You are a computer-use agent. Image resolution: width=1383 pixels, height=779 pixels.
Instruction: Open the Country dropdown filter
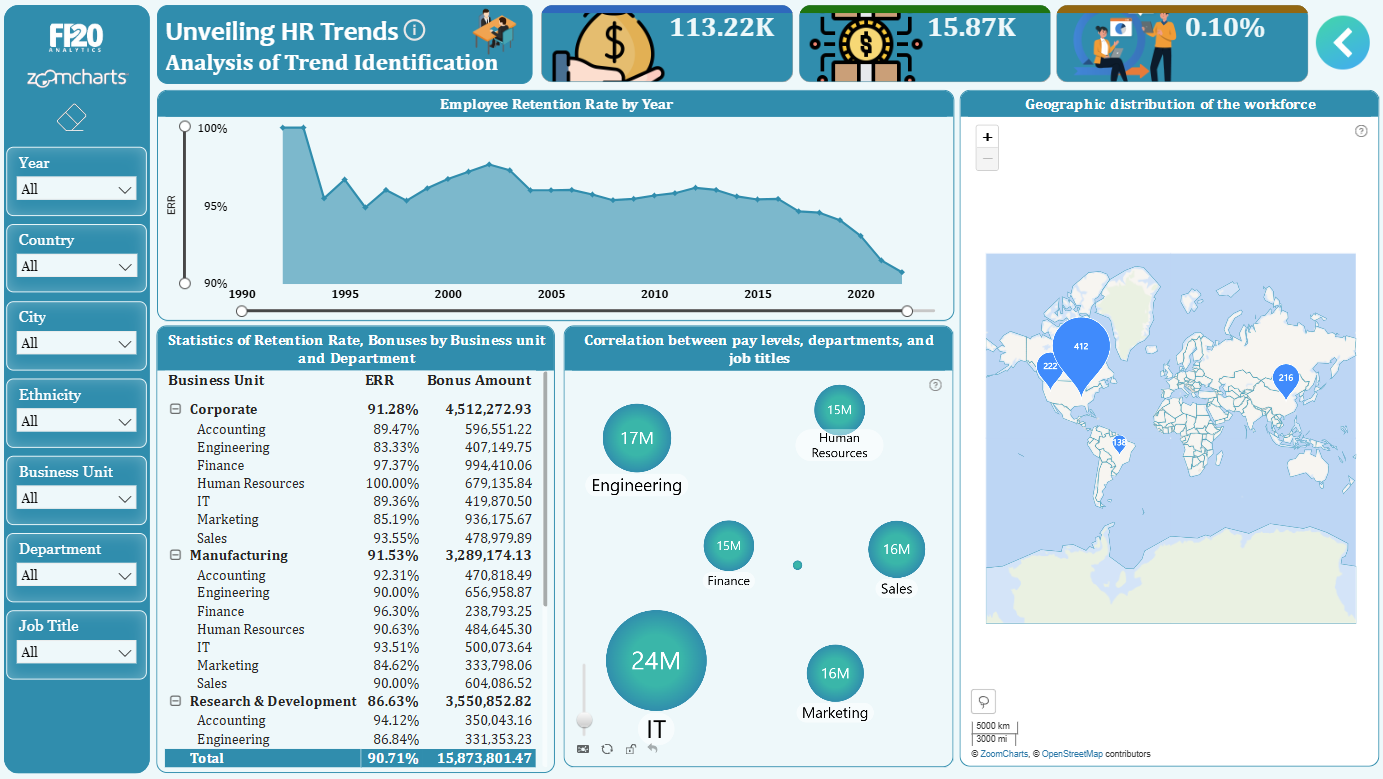tap(76, 266)
